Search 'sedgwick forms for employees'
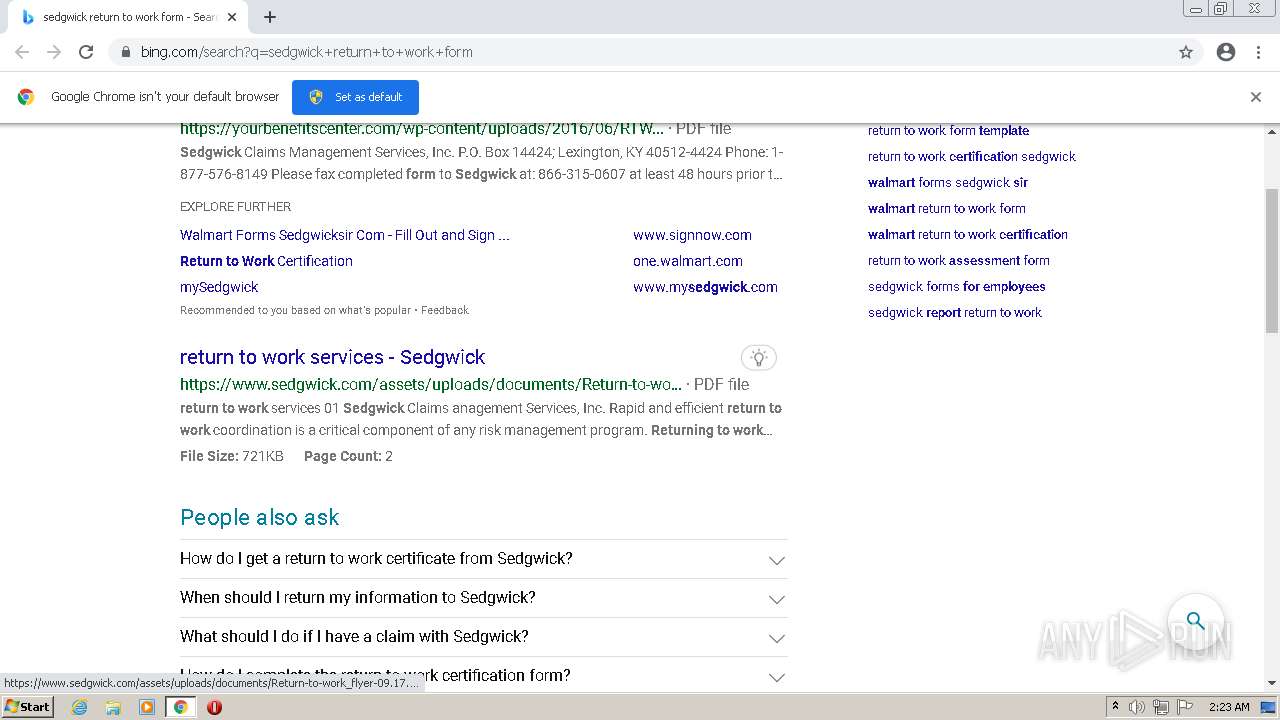The width and height of the screenshot is (1280, 720). (x=957, y=286)
